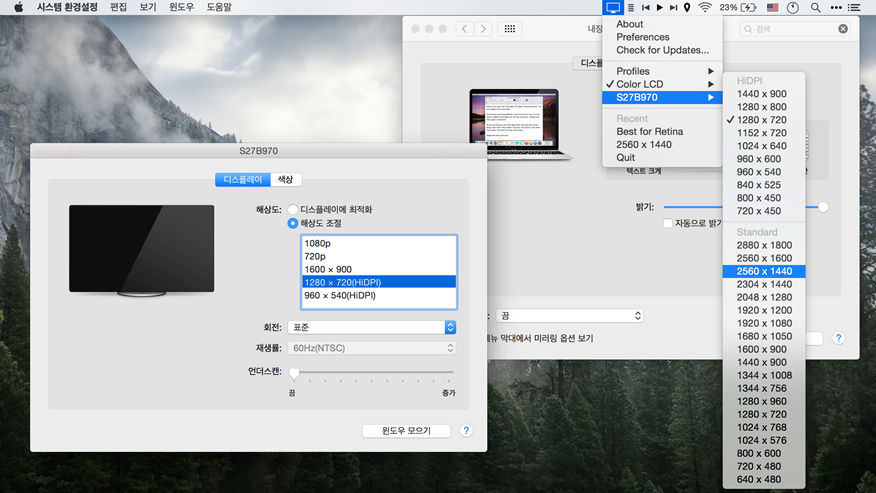This screenshot has height=493, width=876.
Task: Click the stacked-lines menu bar icon
Action: (x=631, y=7)
